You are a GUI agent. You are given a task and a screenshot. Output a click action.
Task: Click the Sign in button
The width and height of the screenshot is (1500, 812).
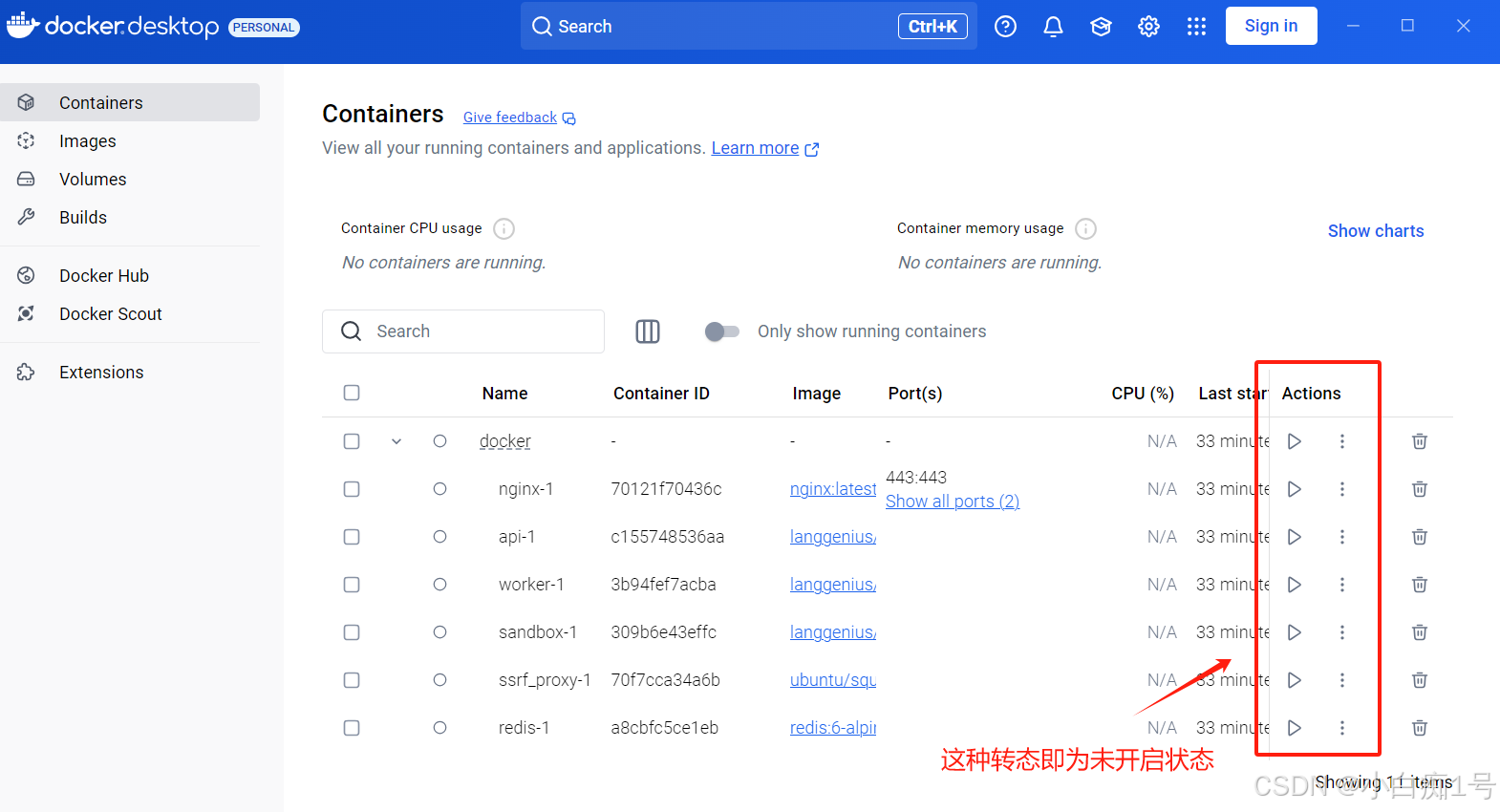pyautogui.click(x=1271, y=26)
